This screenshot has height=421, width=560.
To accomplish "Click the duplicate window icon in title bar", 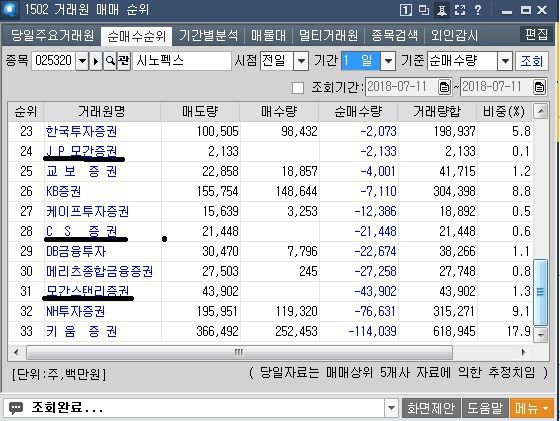I will click(x=424, y=10).
